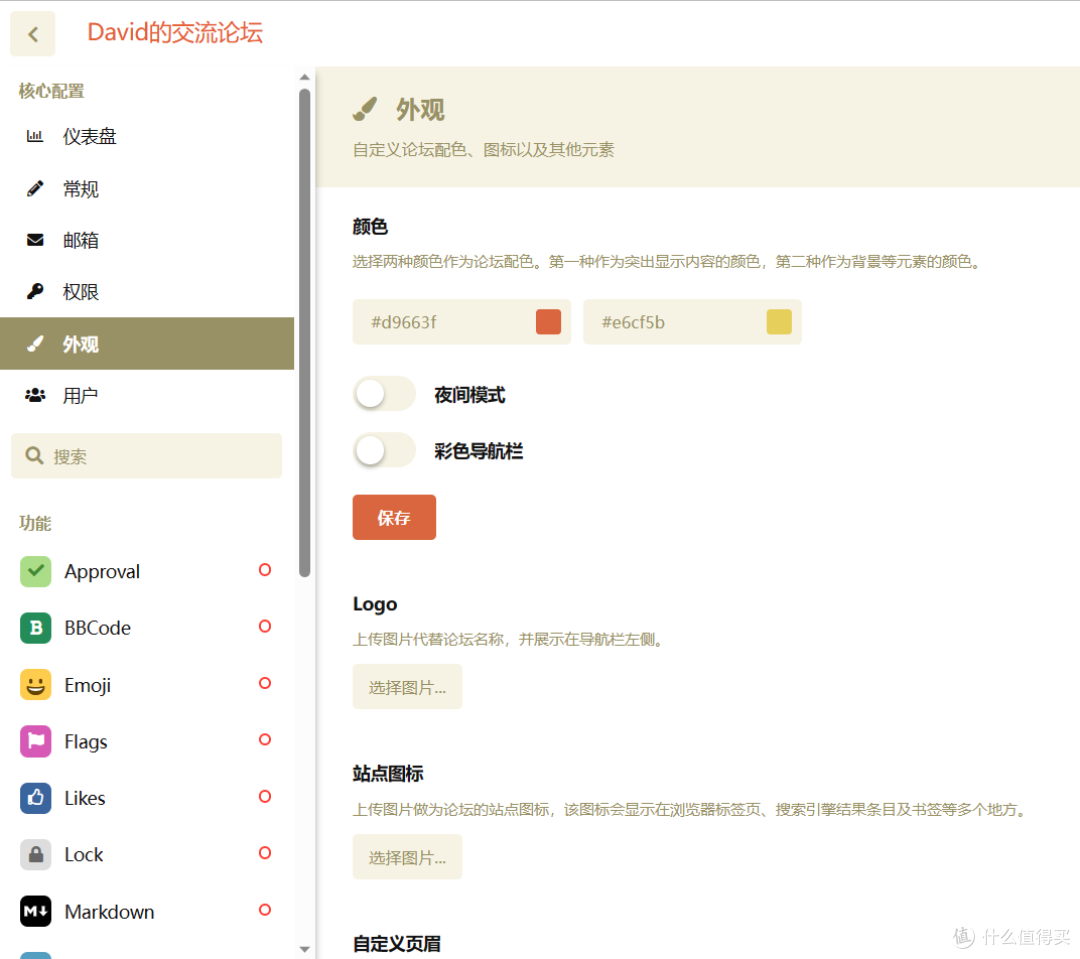Click the Likes status circle indicator
The width and height of the screenshot is (1080, 959).
[x=264, y=796]
